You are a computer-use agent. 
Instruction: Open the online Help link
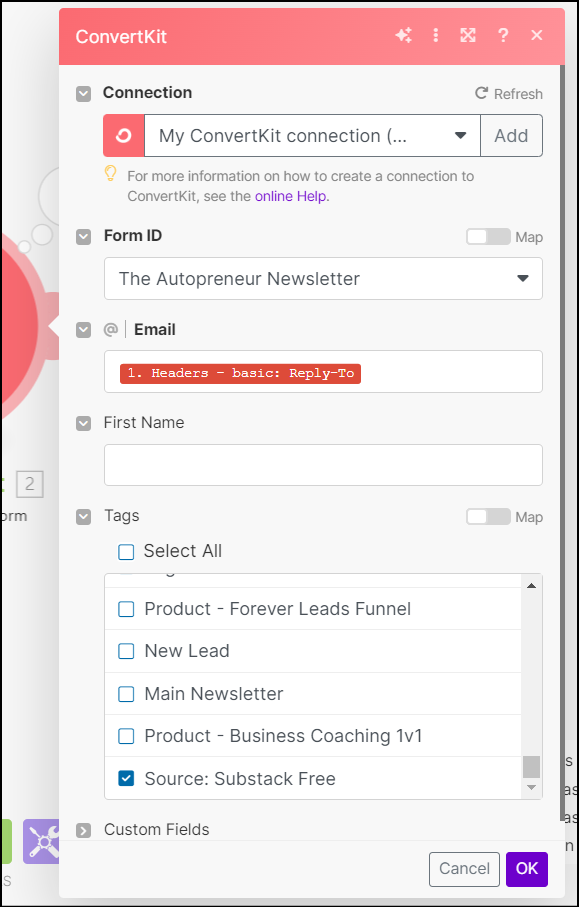pyautogui.click(x=291, y=196)
